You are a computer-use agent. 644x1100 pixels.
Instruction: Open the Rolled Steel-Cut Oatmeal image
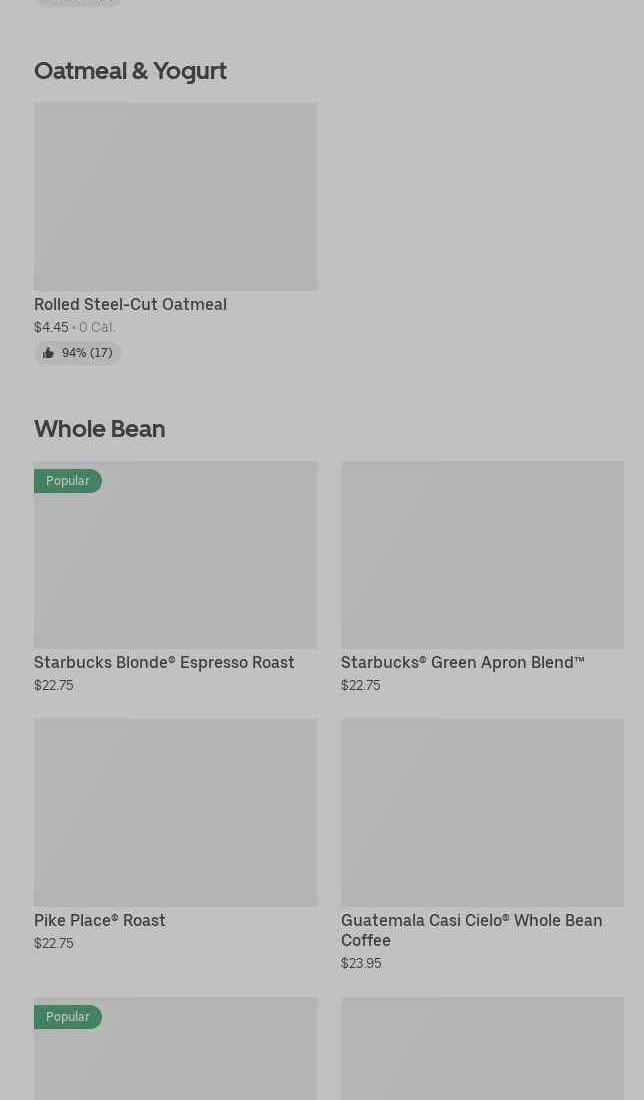click(x=175, y=196)
